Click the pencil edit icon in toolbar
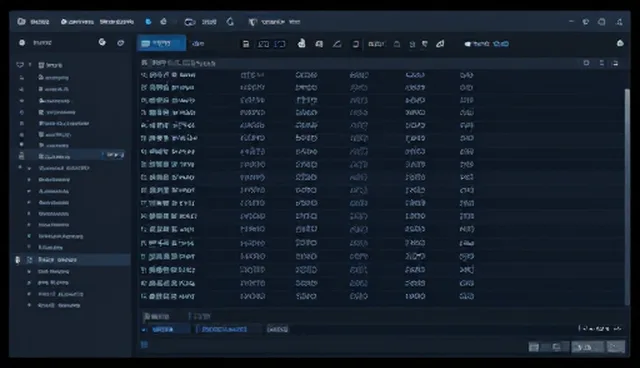Viewport: 640px width, 368px height. pos(337,44)
